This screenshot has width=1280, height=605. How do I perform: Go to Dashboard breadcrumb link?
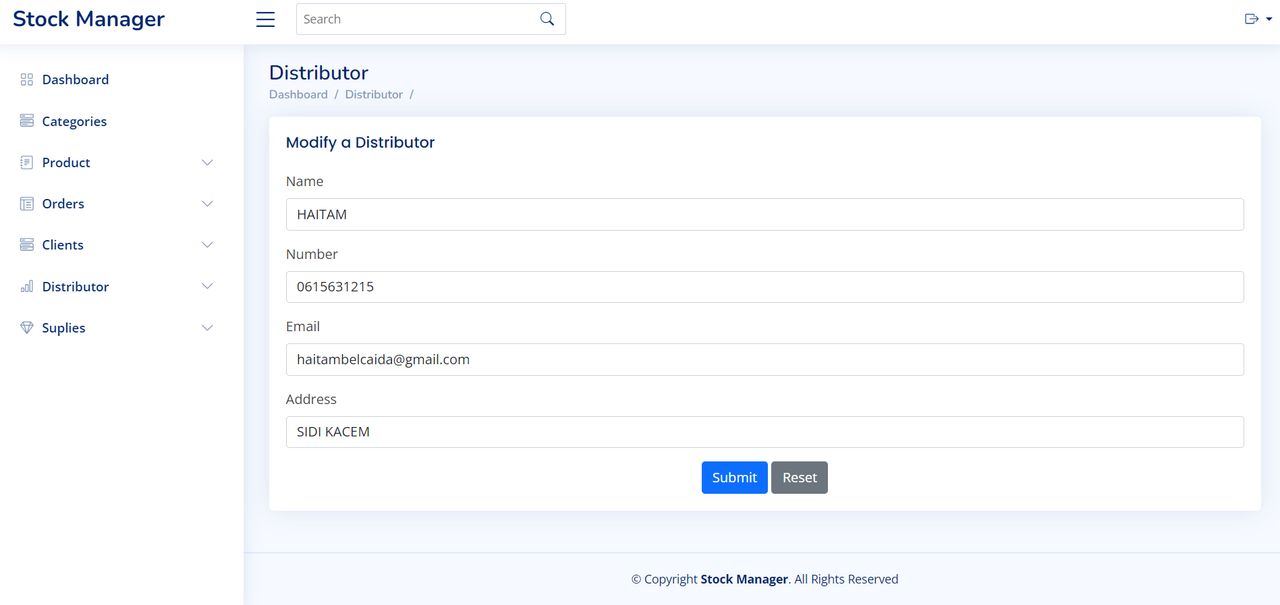point(298,94)
